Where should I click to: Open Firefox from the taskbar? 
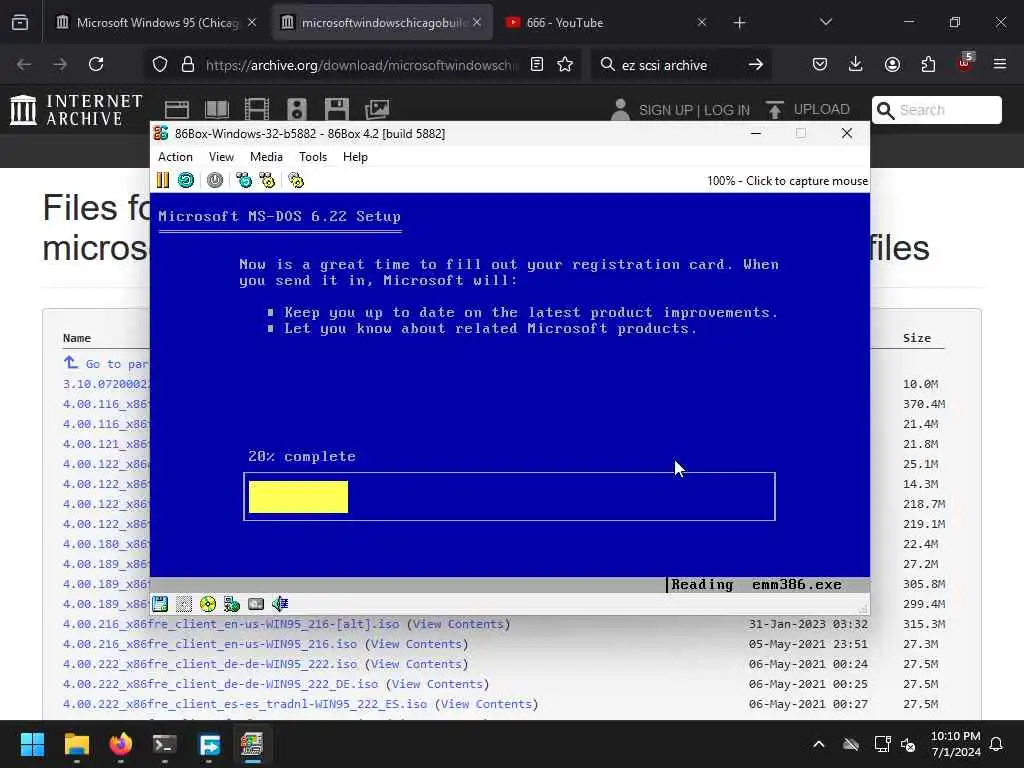121,744
